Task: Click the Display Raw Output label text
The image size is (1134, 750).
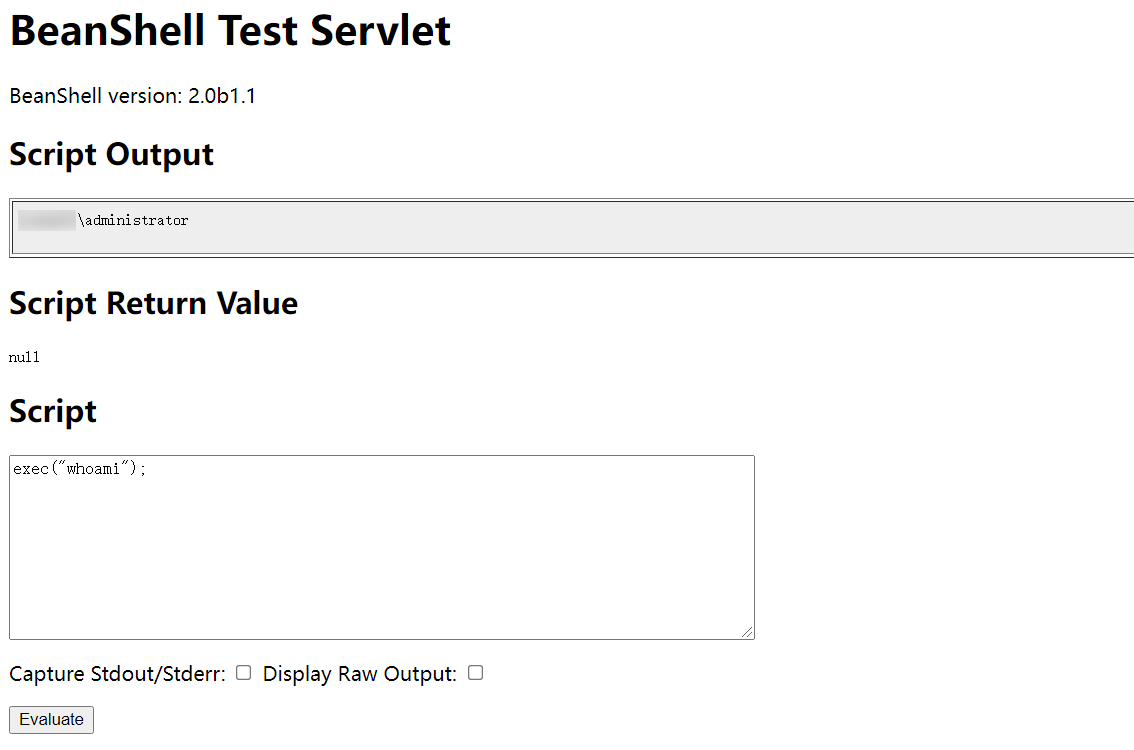Action: (x=359, y=674)
